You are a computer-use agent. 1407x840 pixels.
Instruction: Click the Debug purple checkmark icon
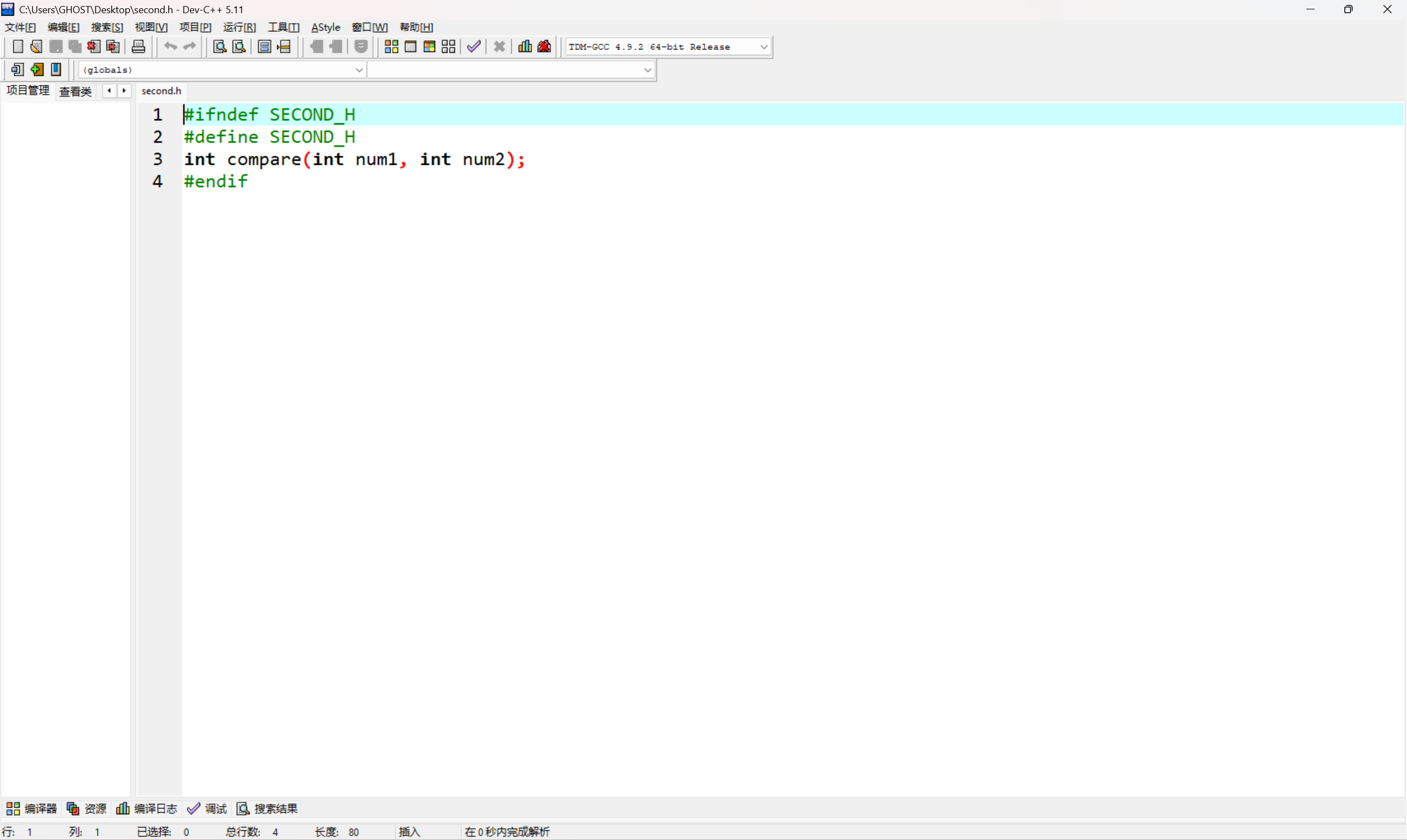474,46
